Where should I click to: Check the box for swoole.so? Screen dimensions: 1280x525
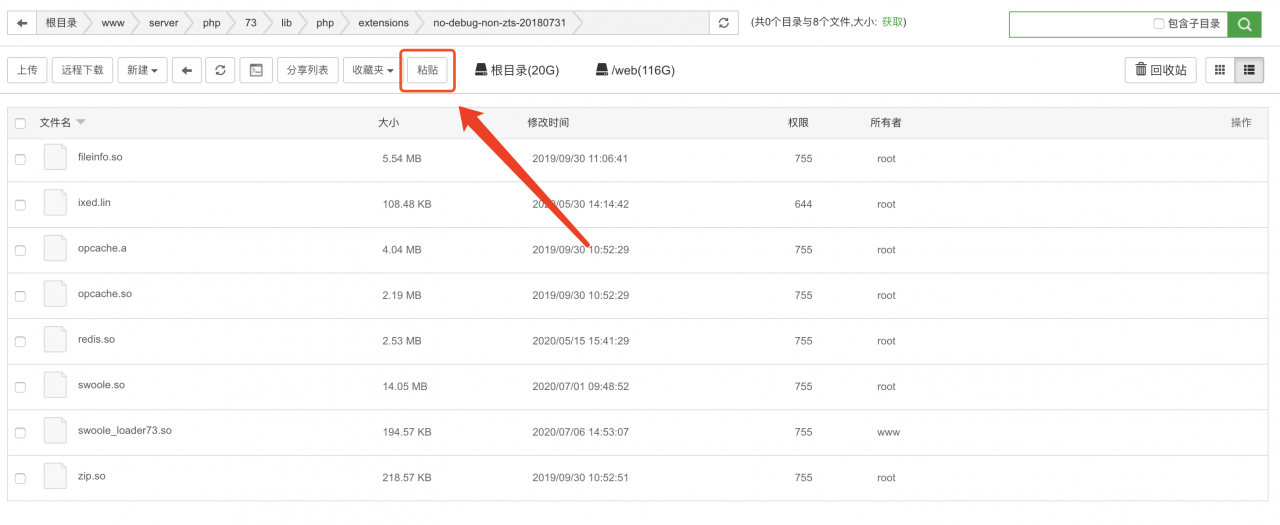pos(20,387)
